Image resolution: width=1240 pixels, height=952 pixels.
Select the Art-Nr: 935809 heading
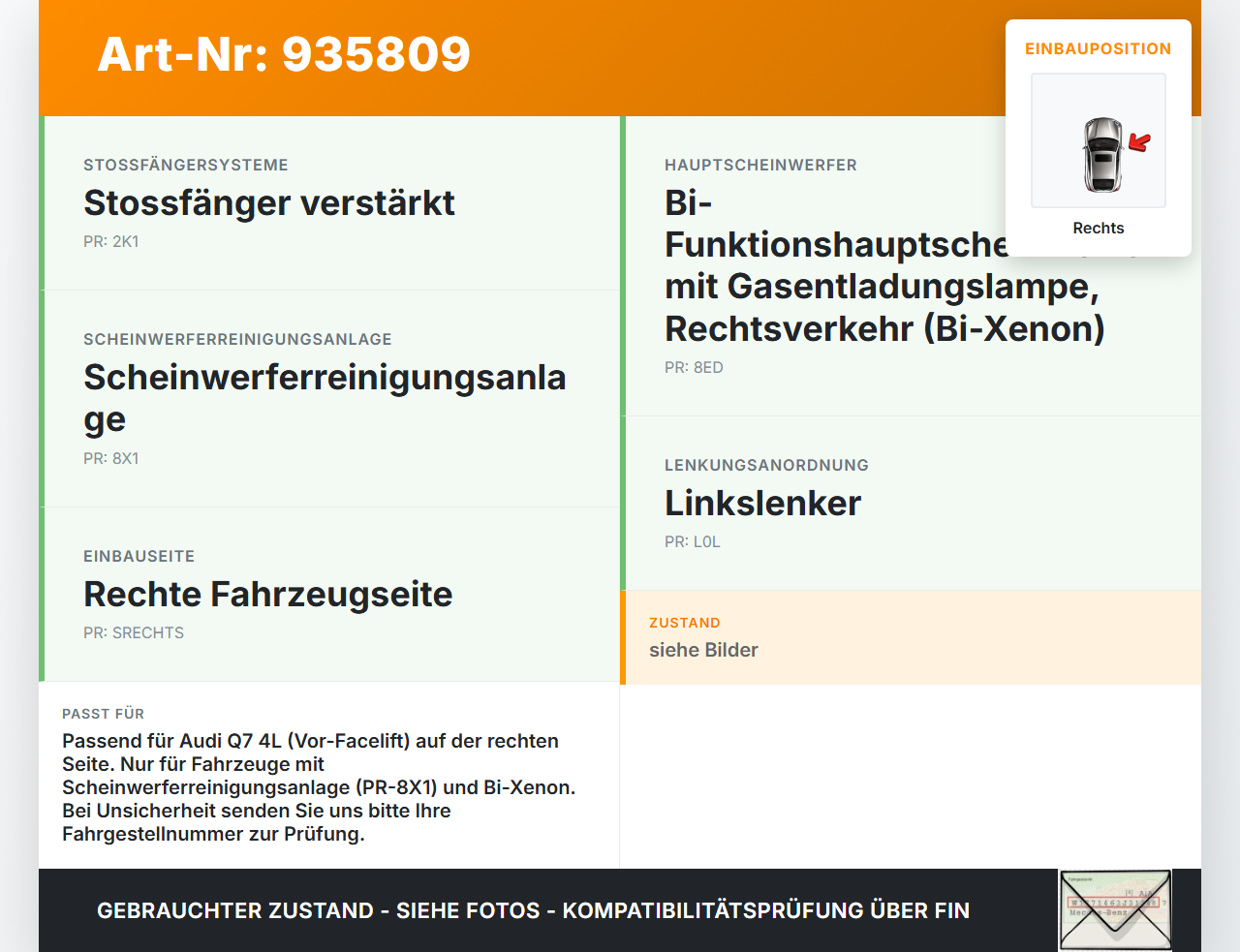click(284, 54)
